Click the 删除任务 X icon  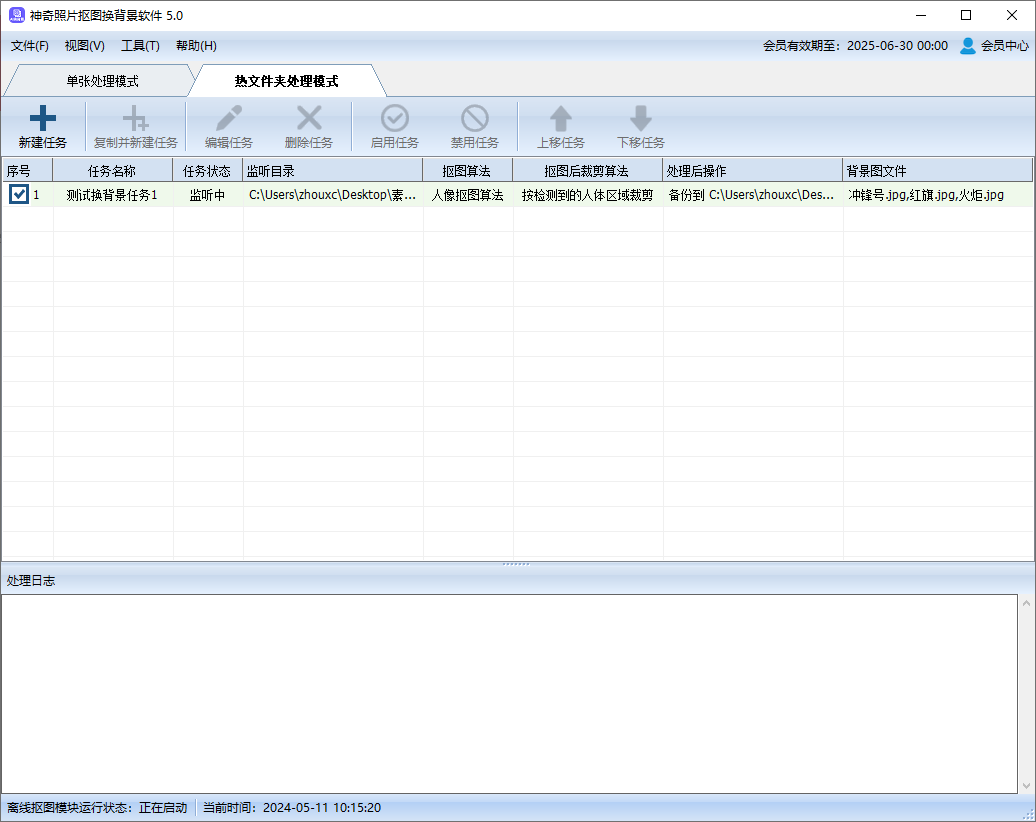pyautogui.click(x=309, y=118)
